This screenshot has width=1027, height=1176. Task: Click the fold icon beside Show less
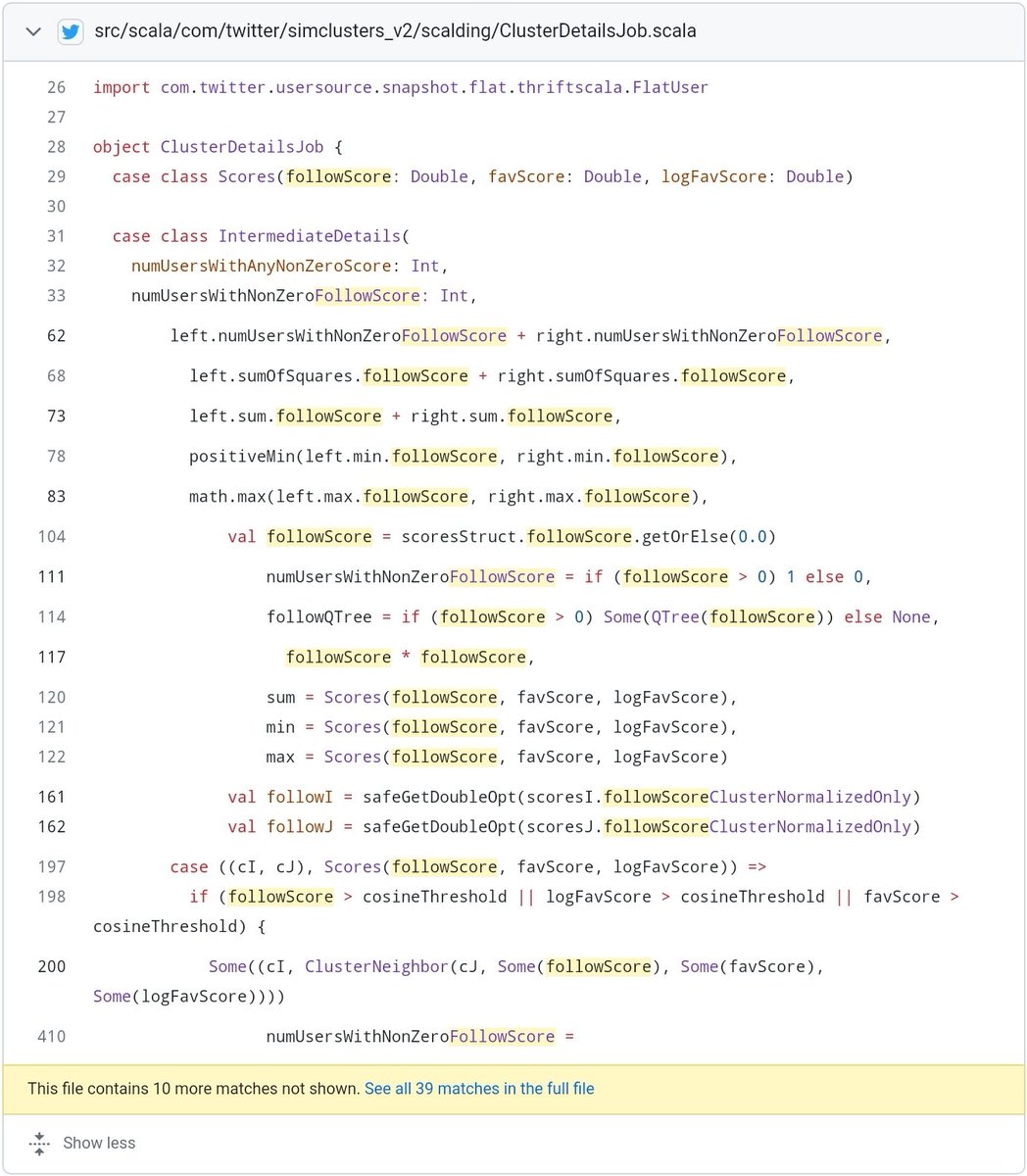click(x=39, y=1143)
